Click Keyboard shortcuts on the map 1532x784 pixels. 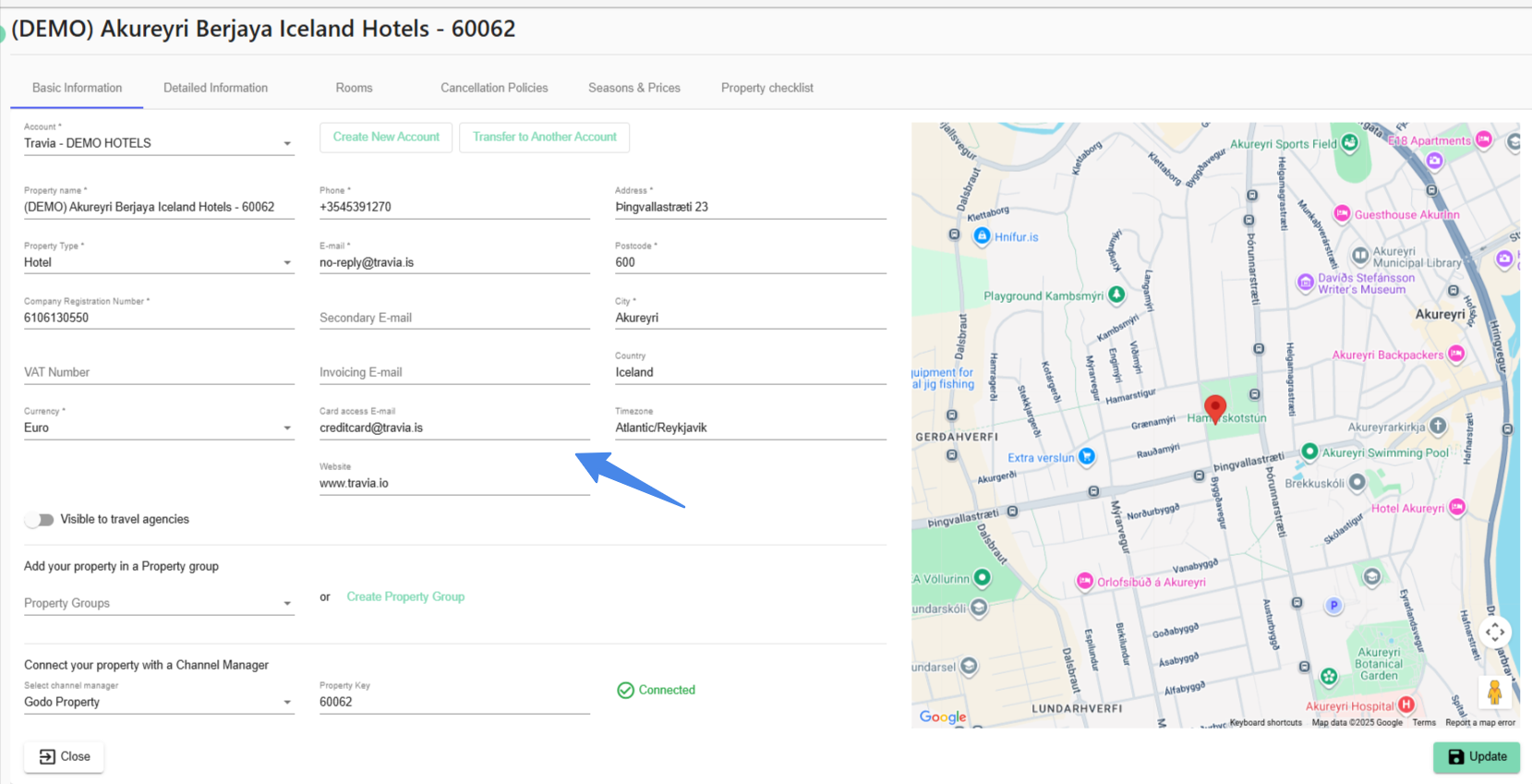pos(1266,722)
